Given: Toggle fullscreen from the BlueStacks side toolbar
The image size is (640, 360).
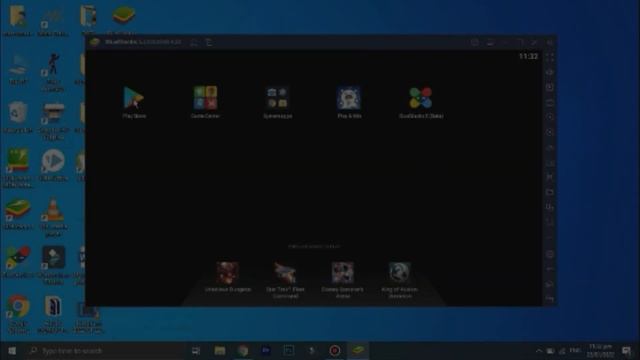Looking at the screenshot, I should click(550, 58).
